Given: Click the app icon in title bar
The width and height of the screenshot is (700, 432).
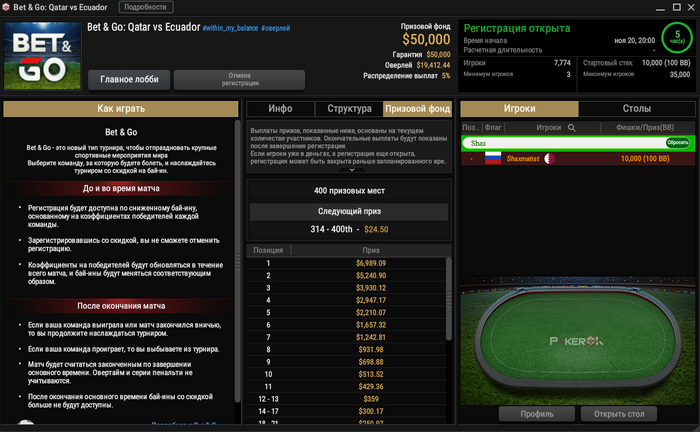Looking at the screenshot, I should click(x=6, y=7).
